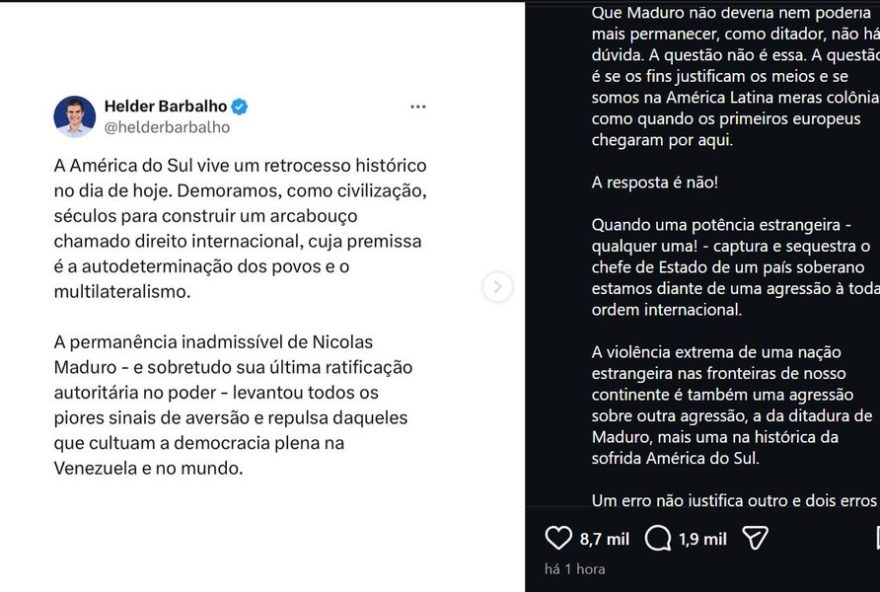This screenshot has height=592, width=880.
Task: Advance the carousel with the right chevron
Action: tap(495, 285)
